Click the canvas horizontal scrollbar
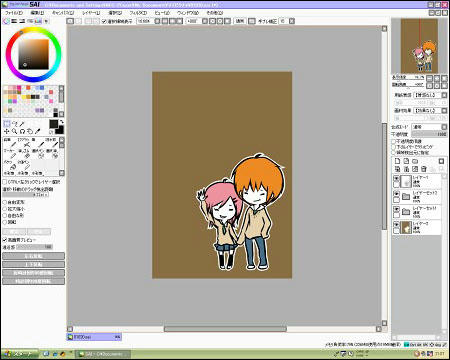This screenshot has width=450, height=360. pyautogui.click(x=225, y=329)
